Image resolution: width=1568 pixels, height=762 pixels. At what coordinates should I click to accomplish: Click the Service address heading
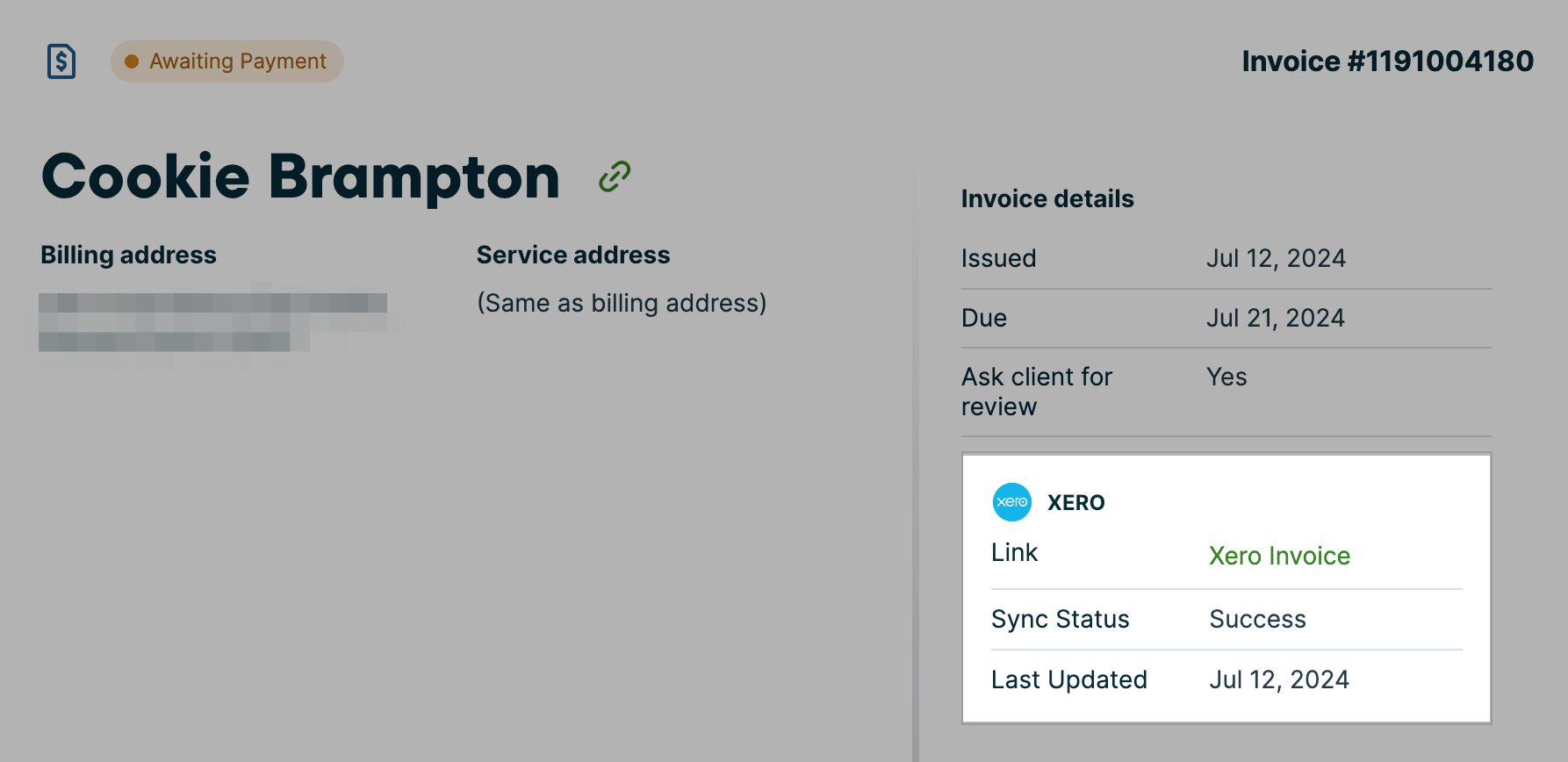573,255
